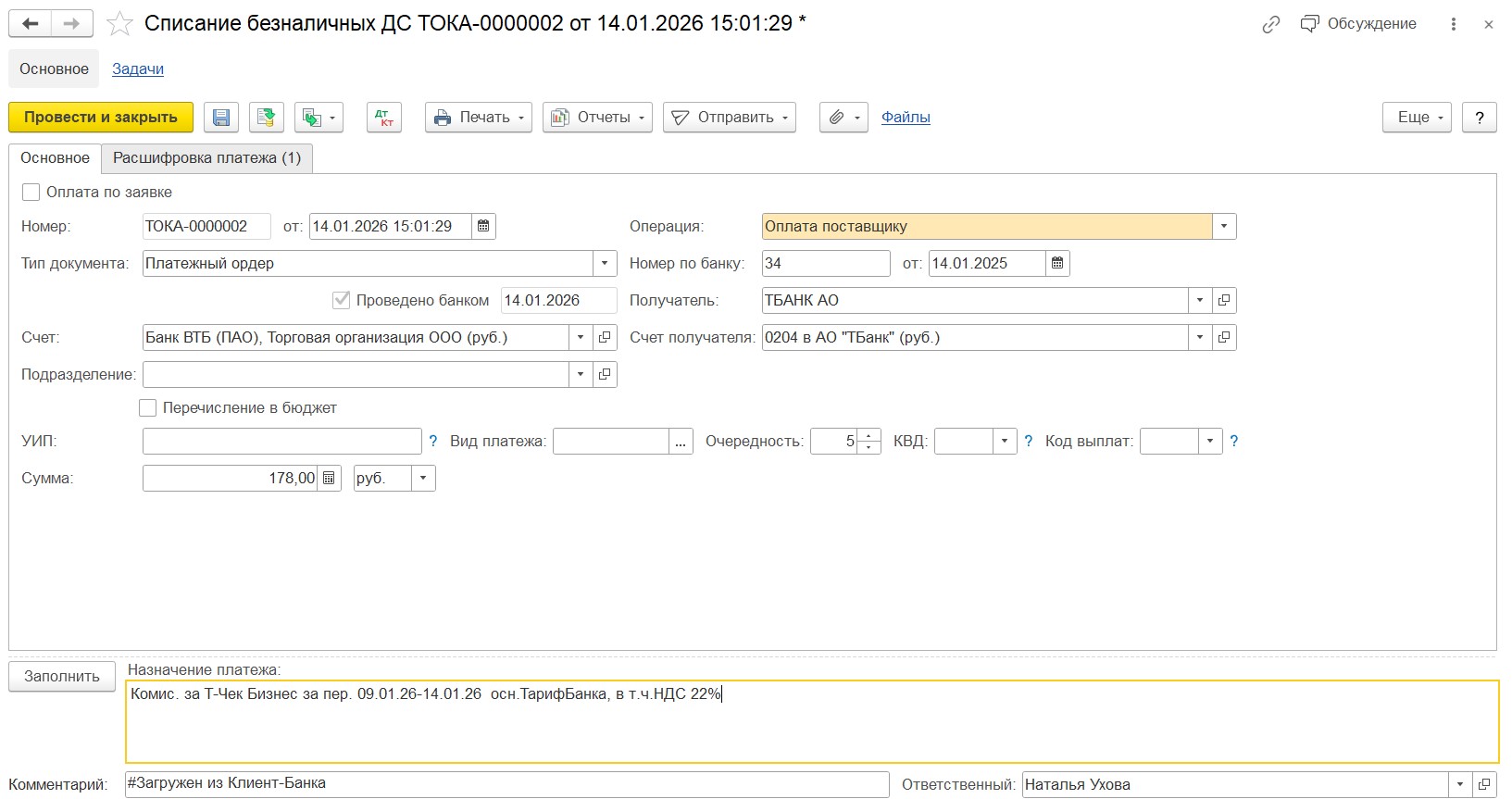1512x799 pixels.
Task: Click the Dt/Kt accounting entries icon
Action: click(384, 118)
